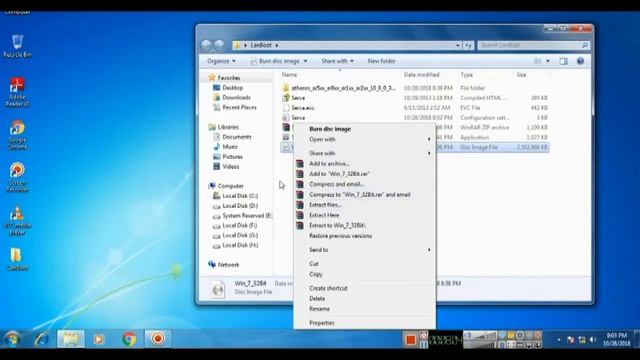Click the Search LanBoot field
The image size is (640, 360).
point(533,45)
